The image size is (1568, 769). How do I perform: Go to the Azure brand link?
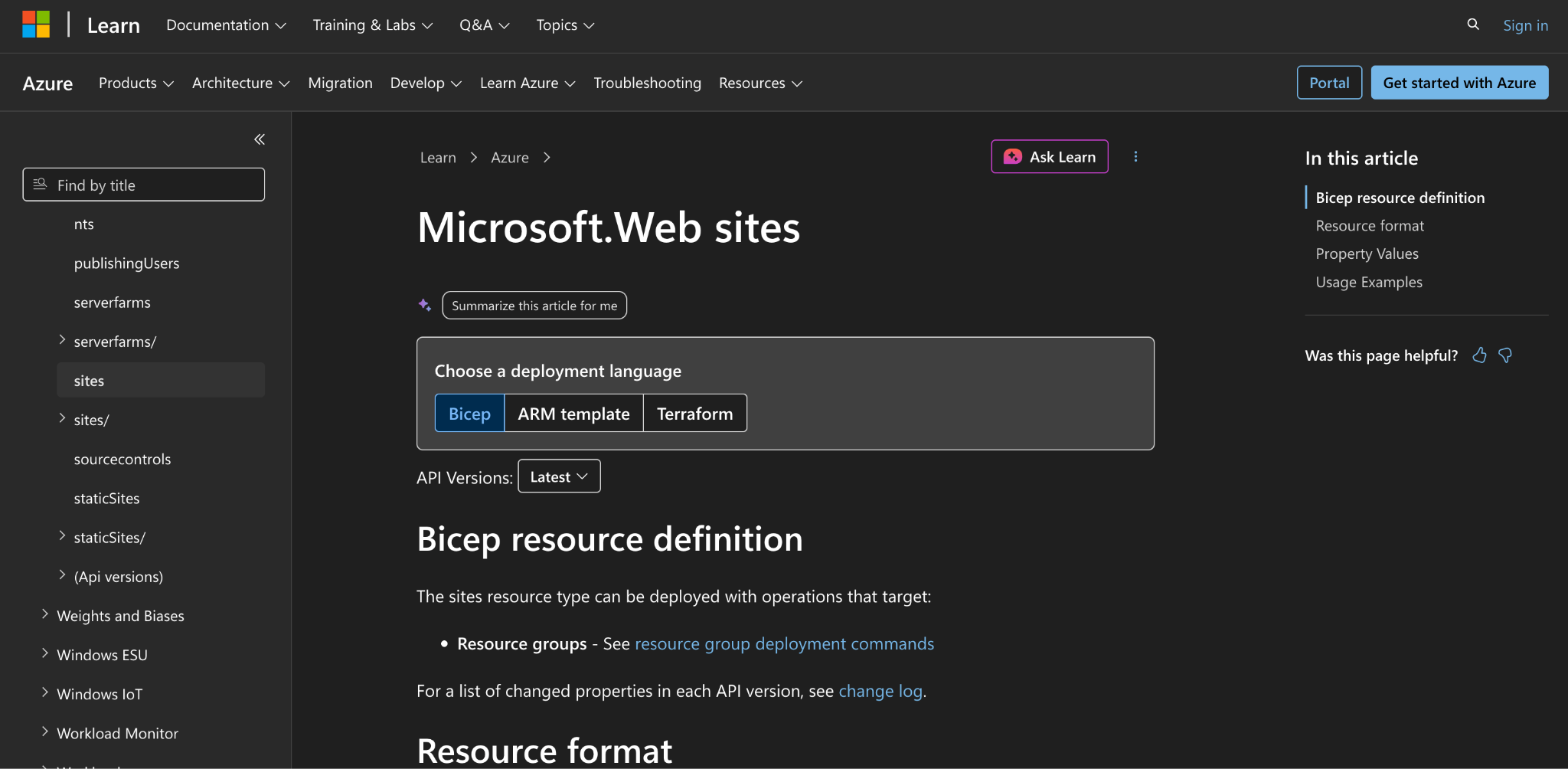click(47, 83)
